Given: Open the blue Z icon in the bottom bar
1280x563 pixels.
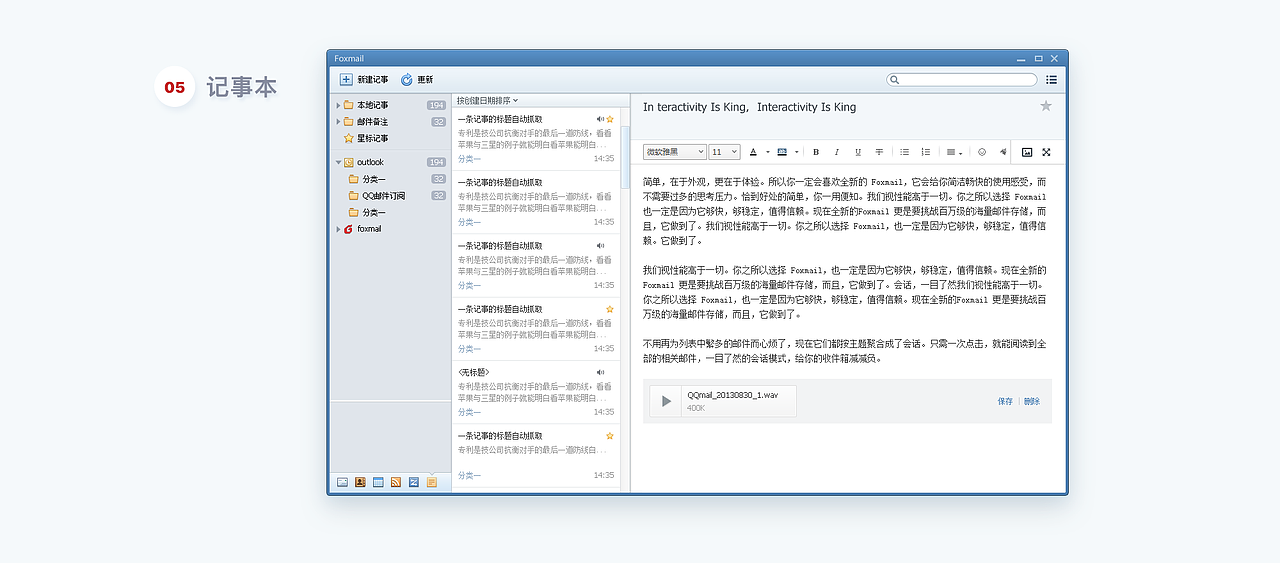Looking at the screenshot, I should pos(414,482).
